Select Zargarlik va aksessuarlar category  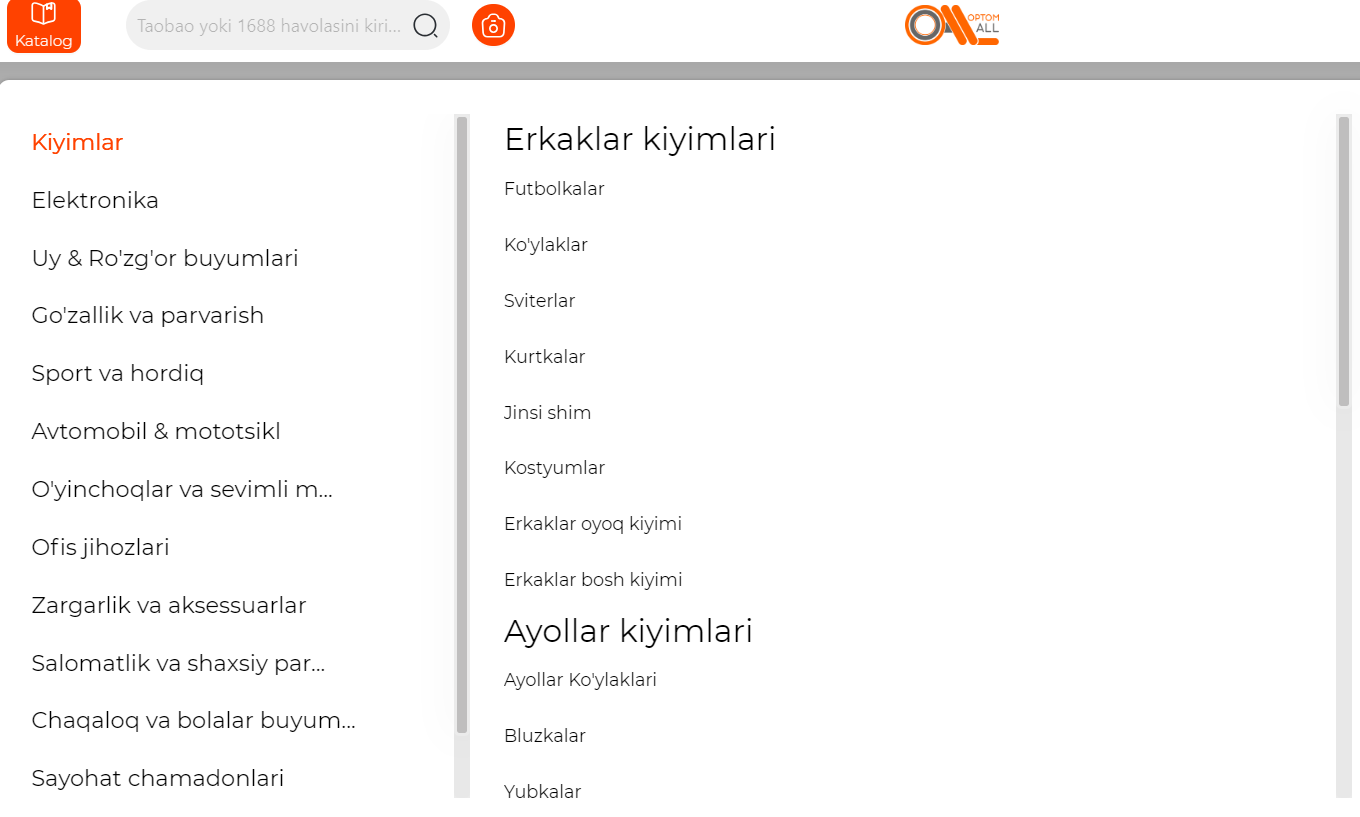pos(169,605)
